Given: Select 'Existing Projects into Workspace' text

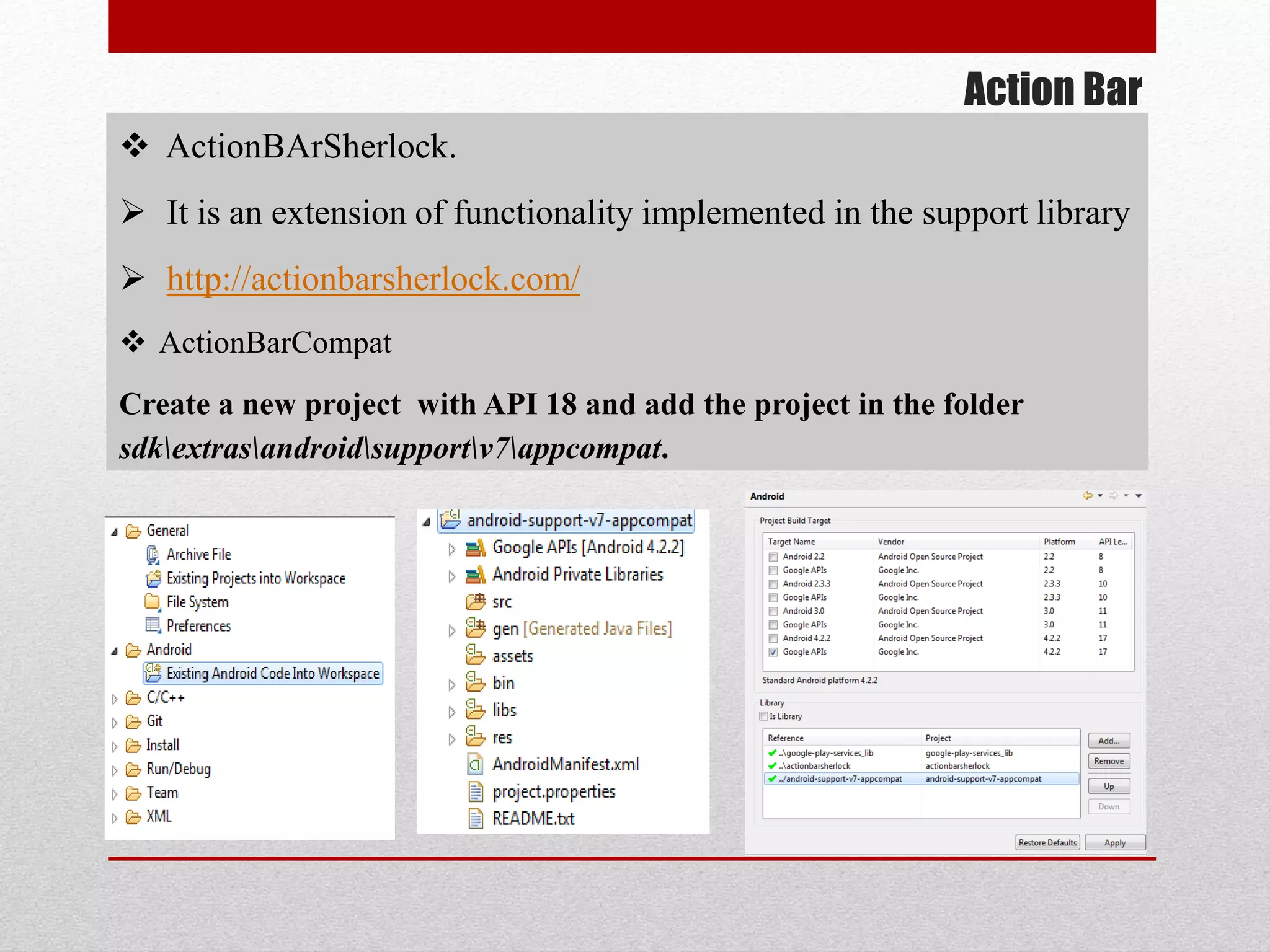Looking at the screenshot, I should coord(256,579).
